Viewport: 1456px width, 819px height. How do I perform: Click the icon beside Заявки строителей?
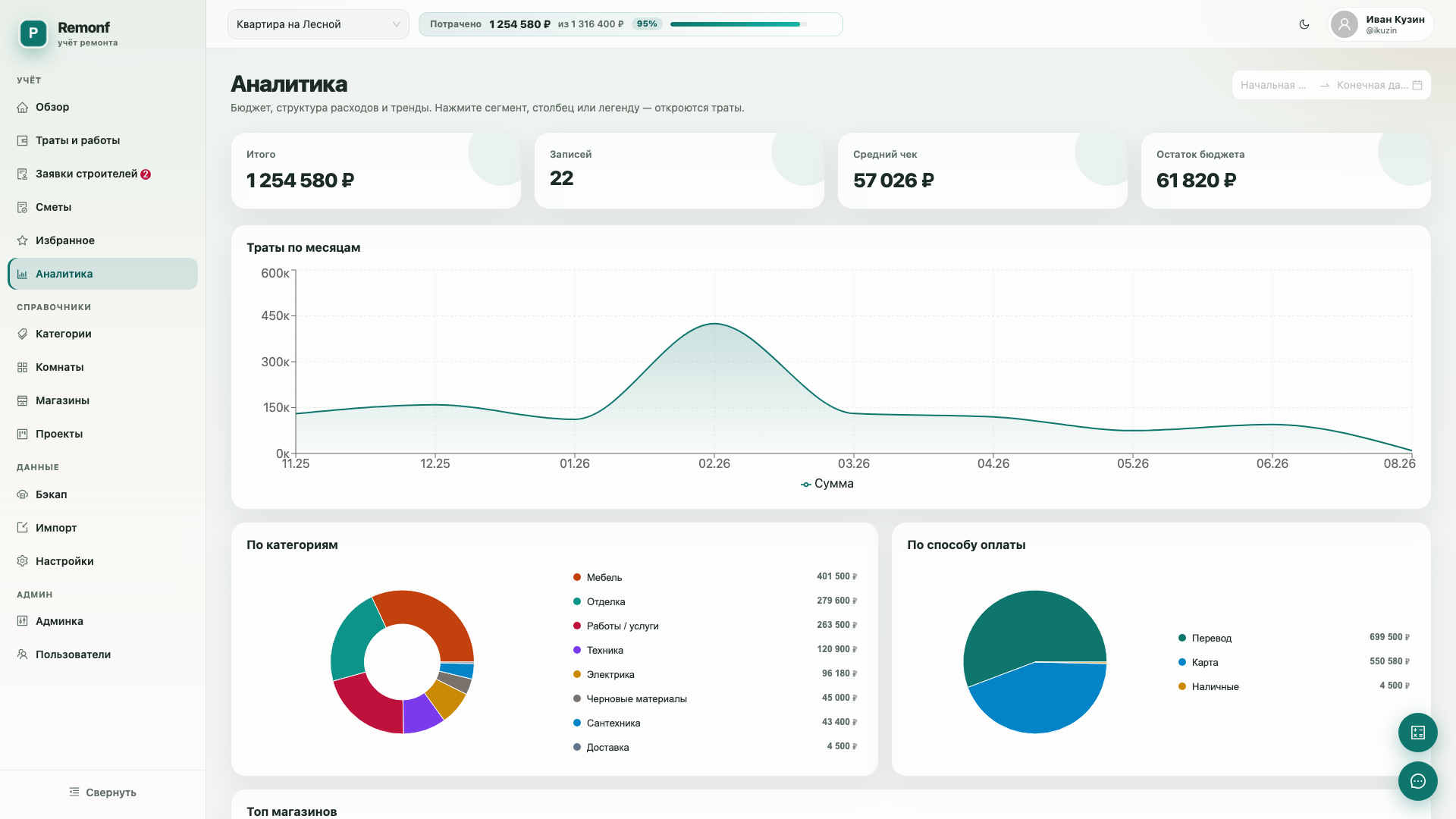(x=23, y=174)
